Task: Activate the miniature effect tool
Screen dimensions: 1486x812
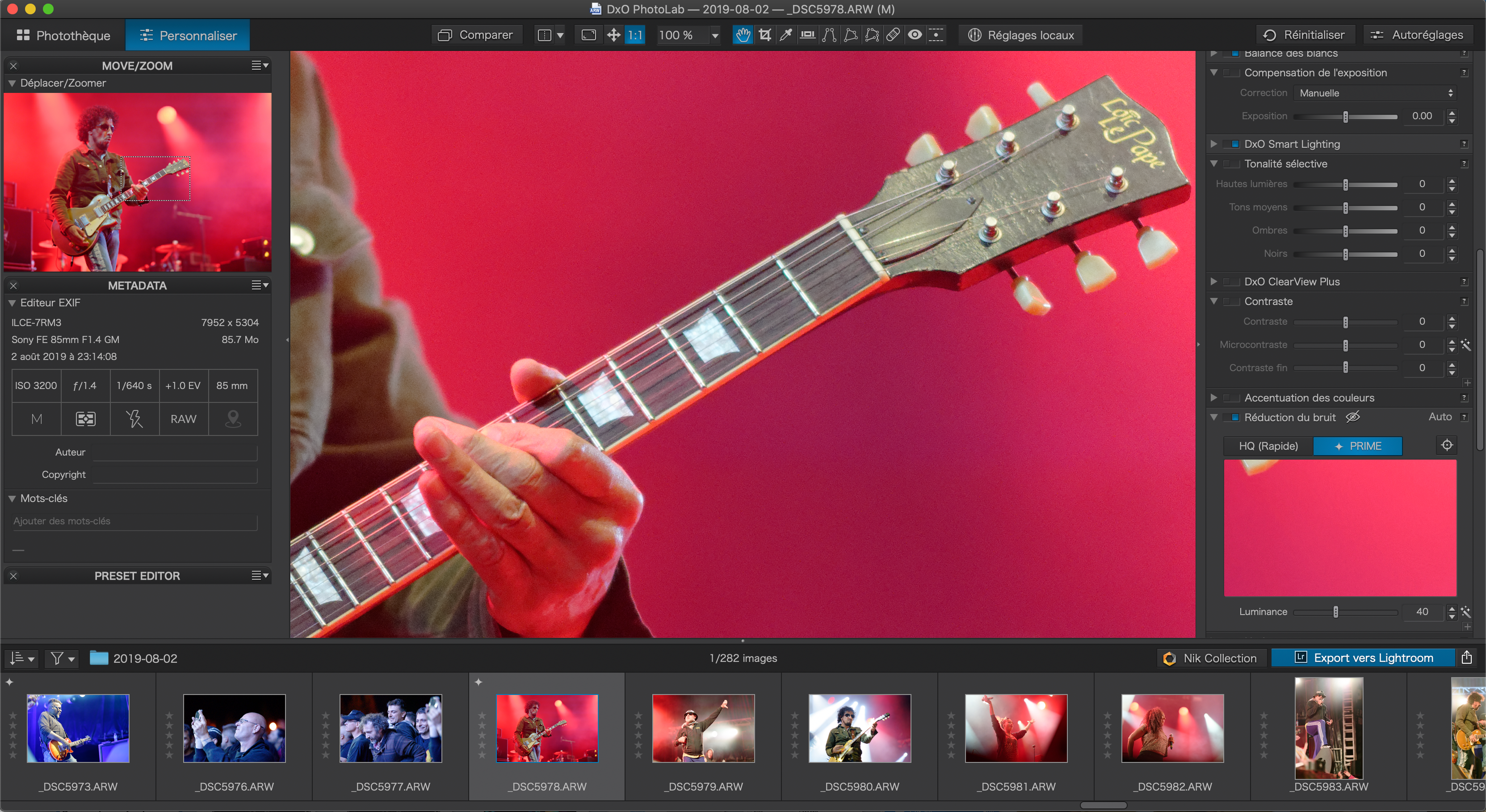Action: 936,35
